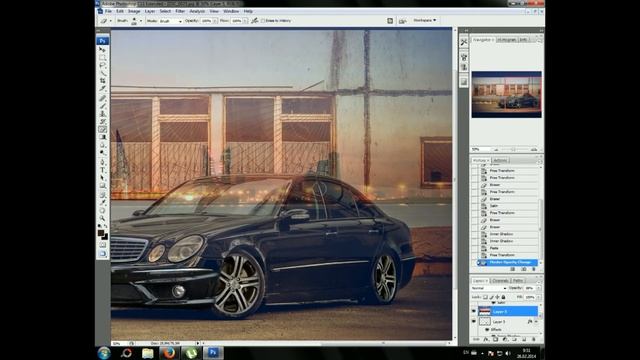640x360 pixels.
Task: Select the Rectangular Marquee tool
Action: tap(102, 57)
